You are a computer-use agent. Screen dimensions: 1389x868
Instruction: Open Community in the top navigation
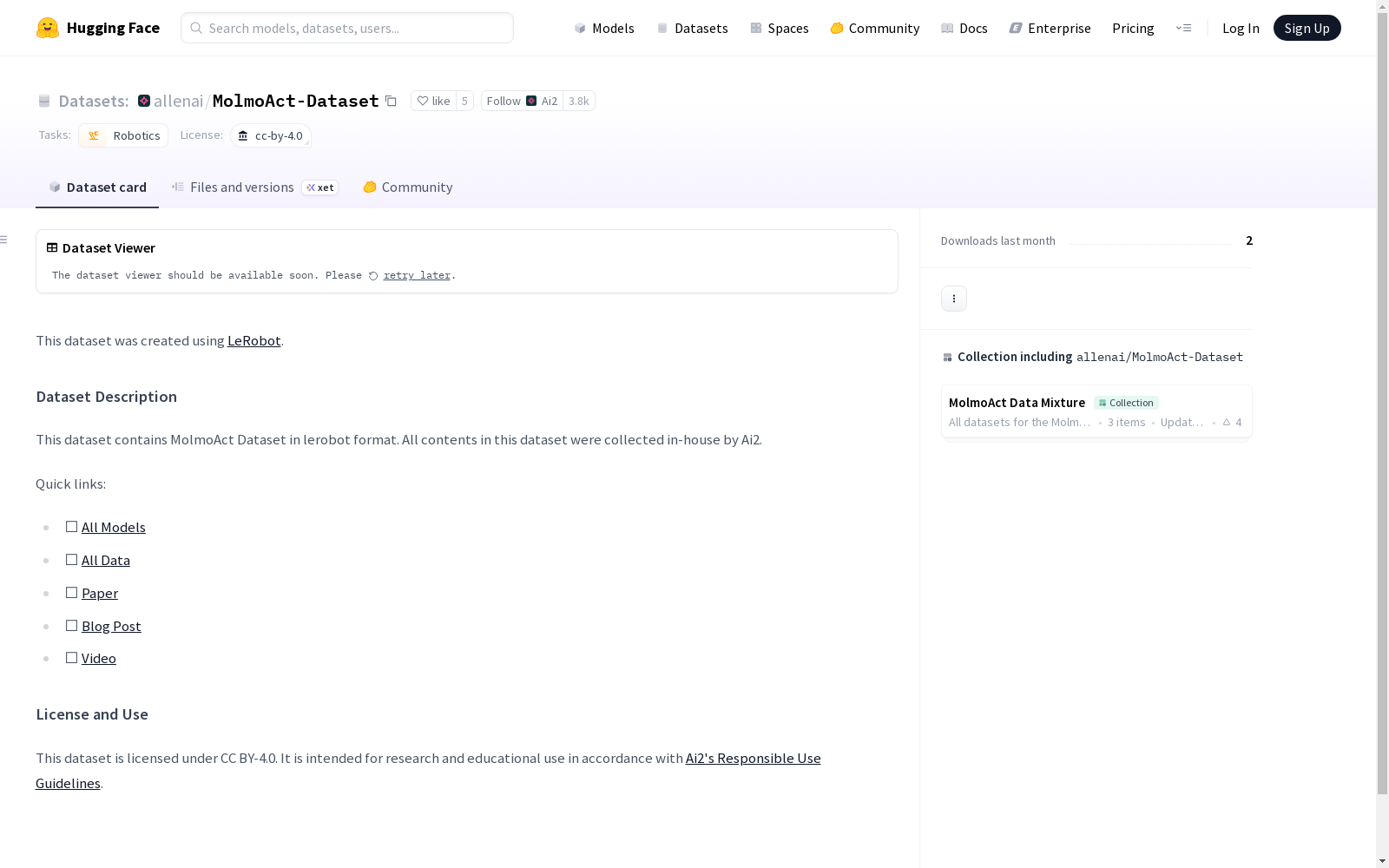click(x=875, y=28)
